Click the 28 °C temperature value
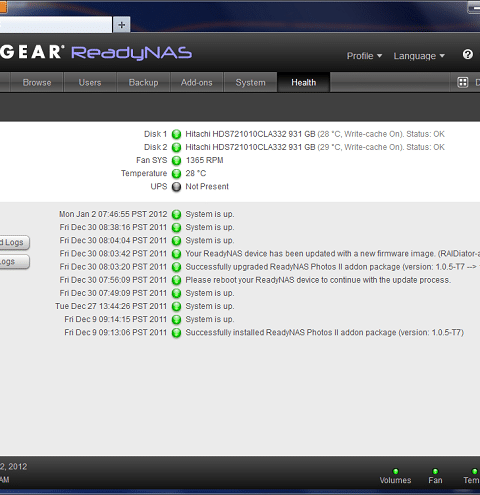This screenshot has height=495, width=480. click(196, 173)
